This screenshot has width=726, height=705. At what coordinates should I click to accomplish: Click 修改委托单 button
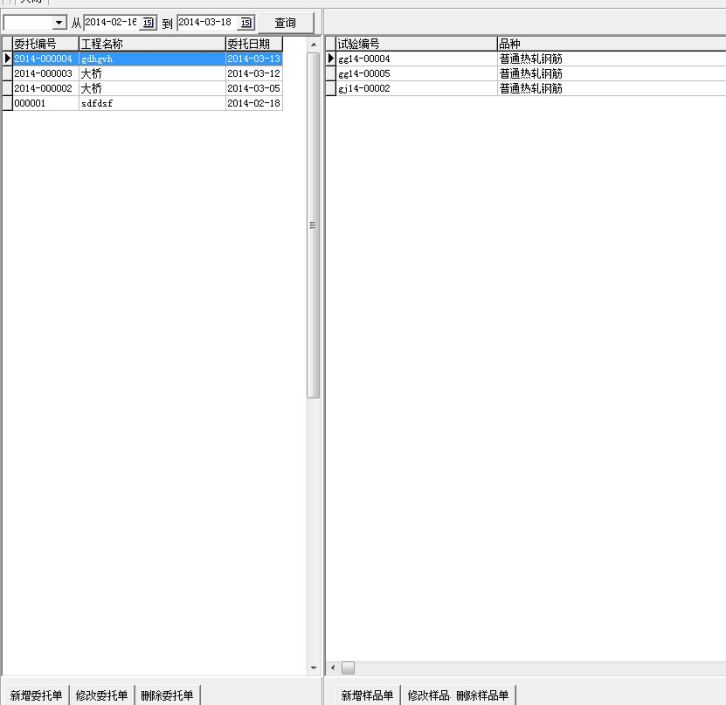click(102, 695)
